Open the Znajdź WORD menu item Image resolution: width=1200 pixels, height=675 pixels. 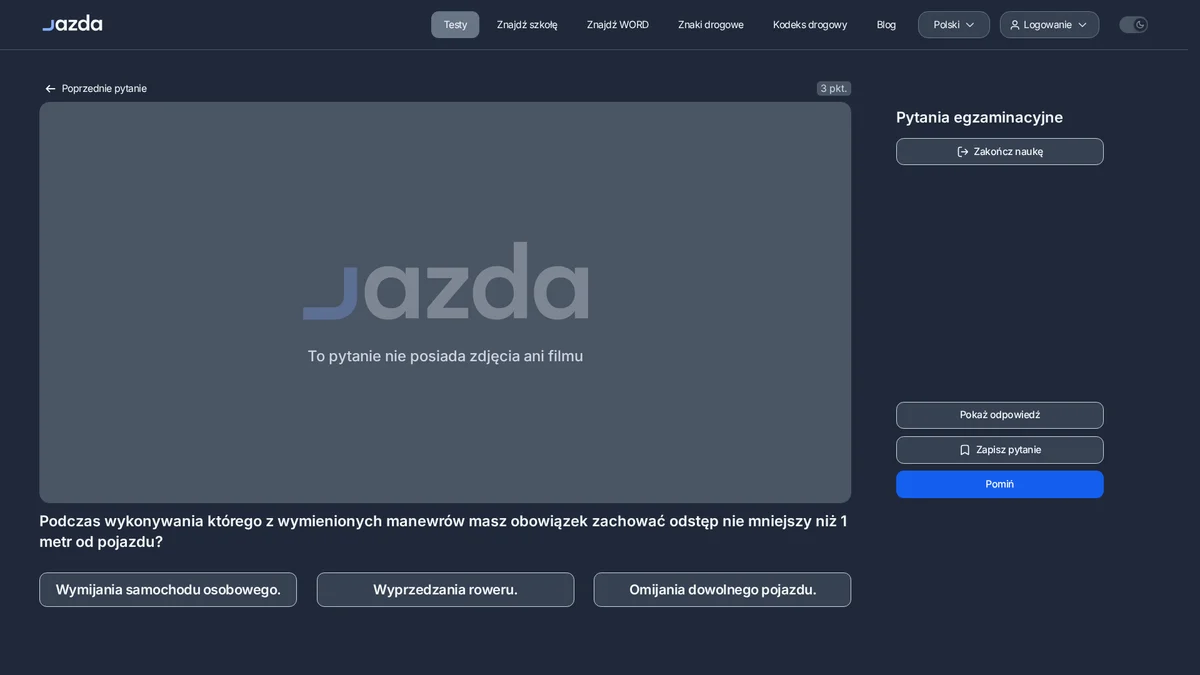[x=618, y=25]
